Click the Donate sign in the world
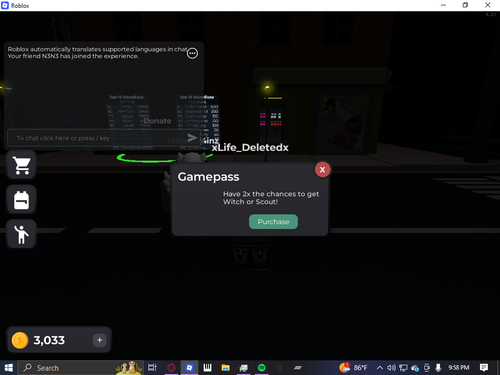Screen dimensions: 500x375 tap(157, 121)
